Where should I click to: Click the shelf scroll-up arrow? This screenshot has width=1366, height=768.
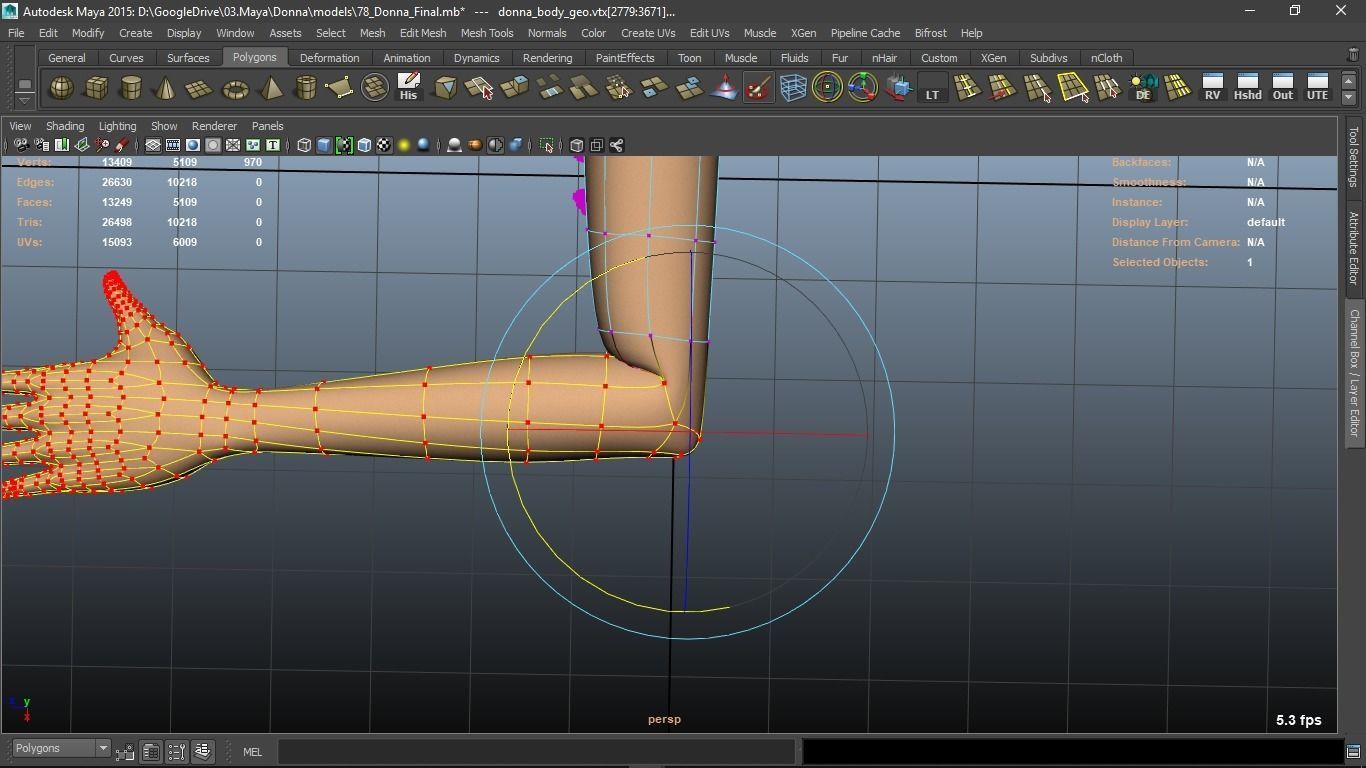[1350, 80]
